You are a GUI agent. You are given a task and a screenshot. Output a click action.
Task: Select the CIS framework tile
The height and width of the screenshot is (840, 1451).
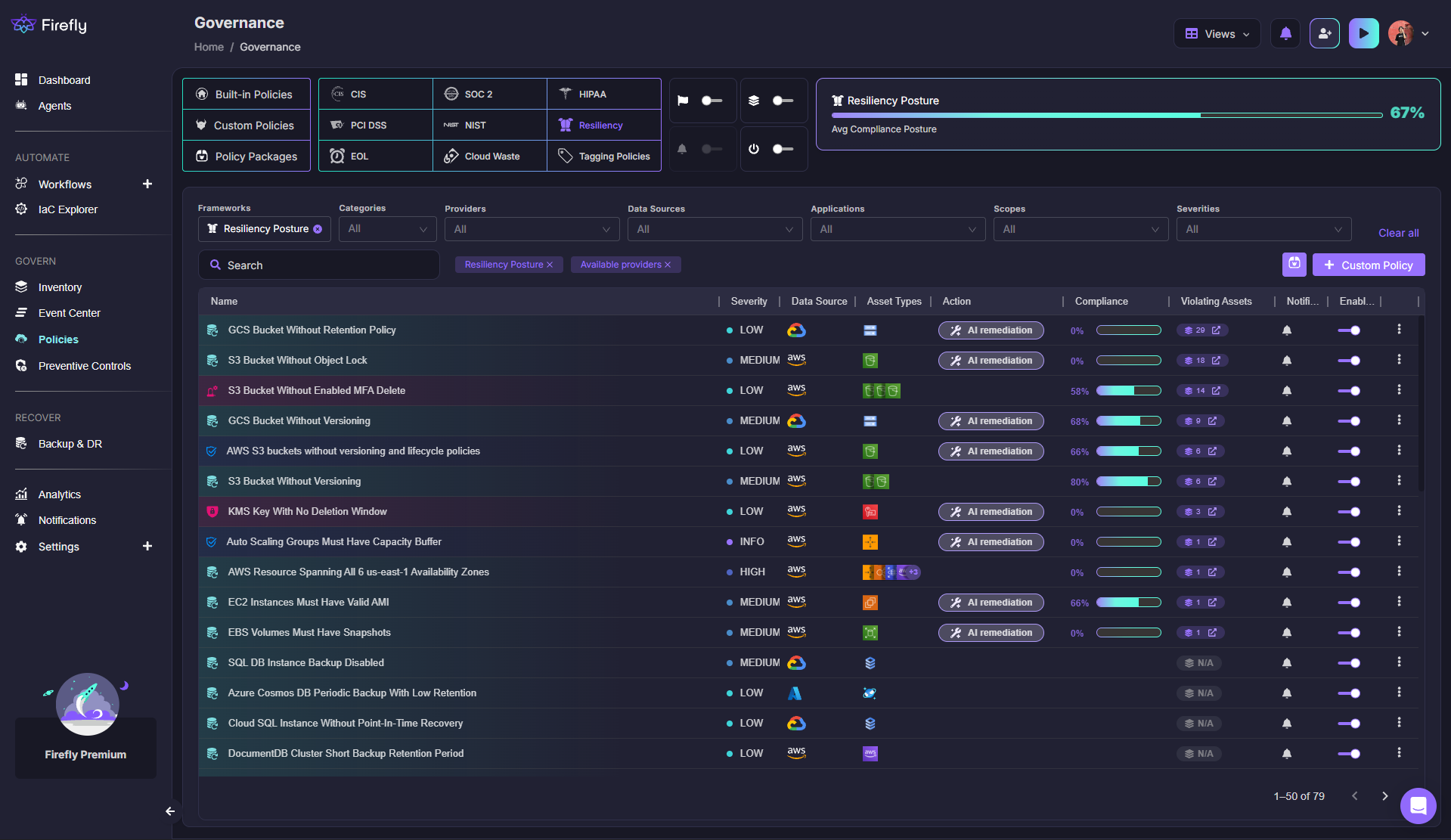click(x=376, y=94)
